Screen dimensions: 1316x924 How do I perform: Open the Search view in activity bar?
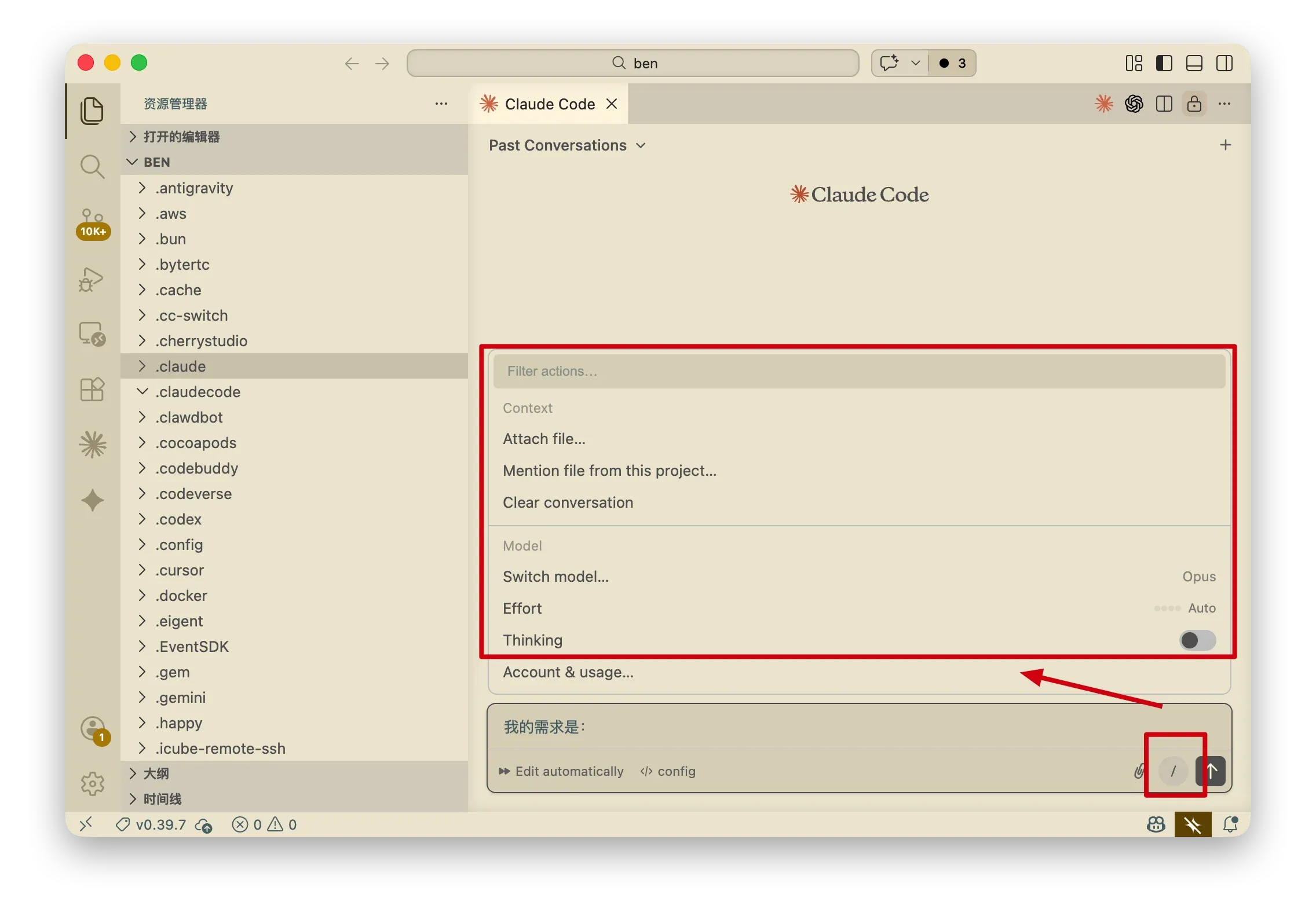pos(92,166)
